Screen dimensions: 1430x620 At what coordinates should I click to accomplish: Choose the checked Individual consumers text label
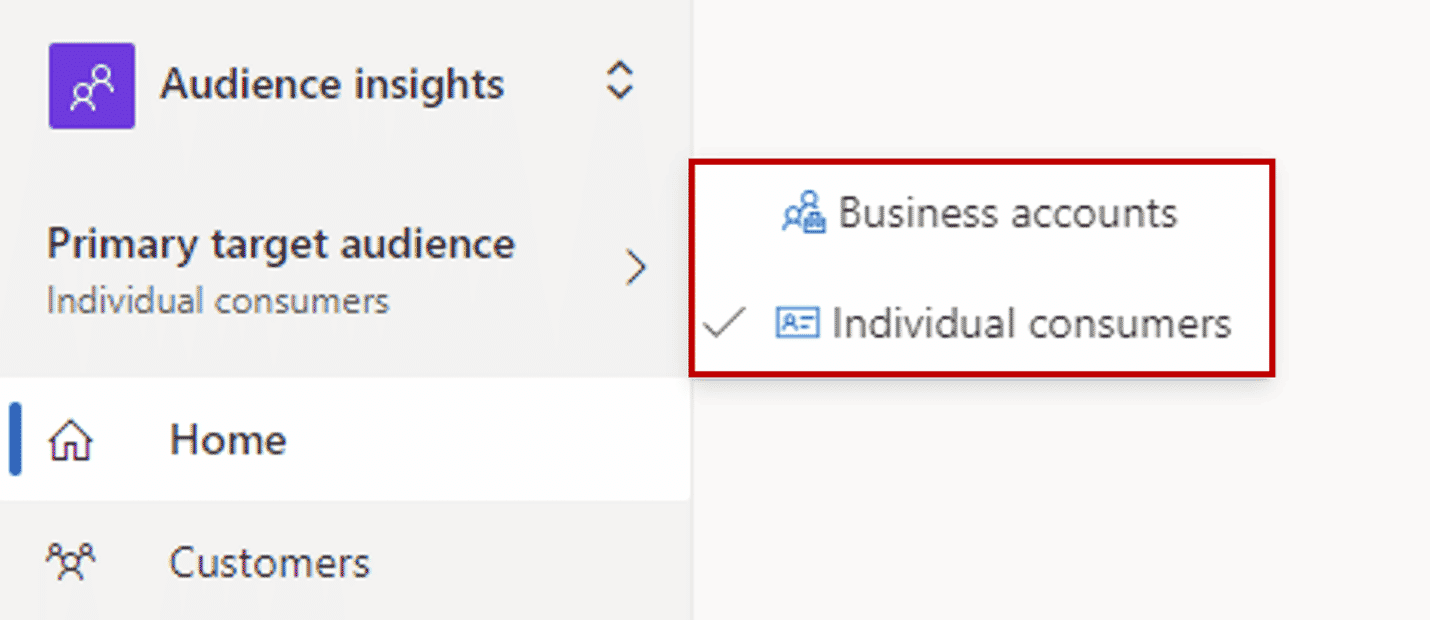(1032, 324)
